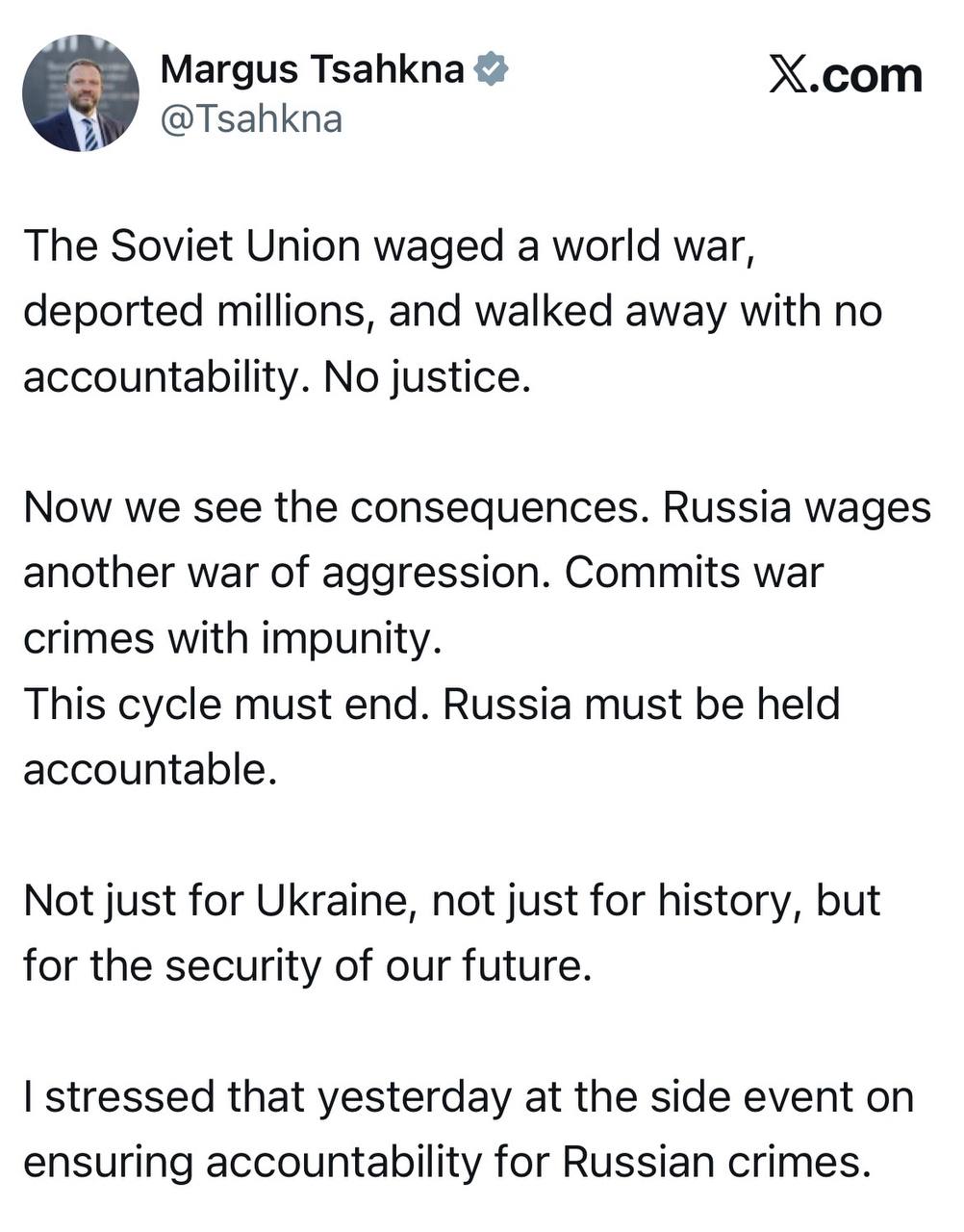Click the line "I stressed that yesterday"

[x=468, y=1097]
